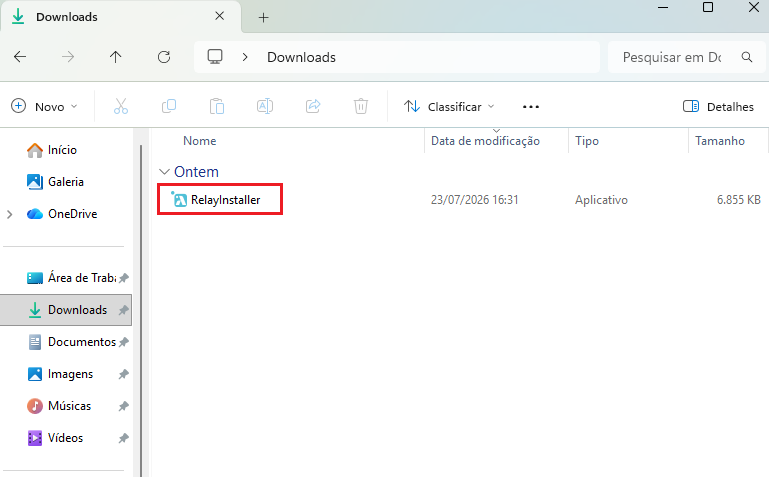Click the date 23/07/2026 16:31

pyautogui.click(x=474, y=200)
